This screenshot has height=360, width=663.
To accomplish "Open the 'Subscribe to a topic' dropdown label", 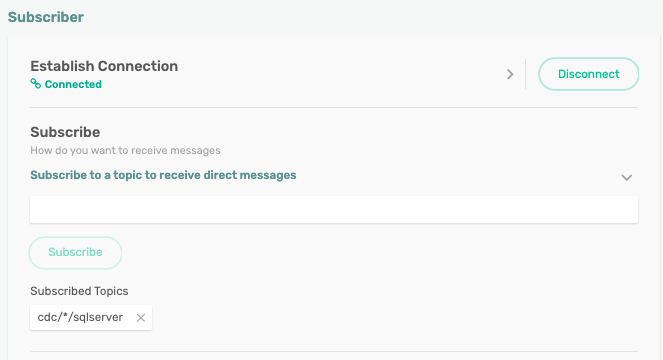I will 163,175.
